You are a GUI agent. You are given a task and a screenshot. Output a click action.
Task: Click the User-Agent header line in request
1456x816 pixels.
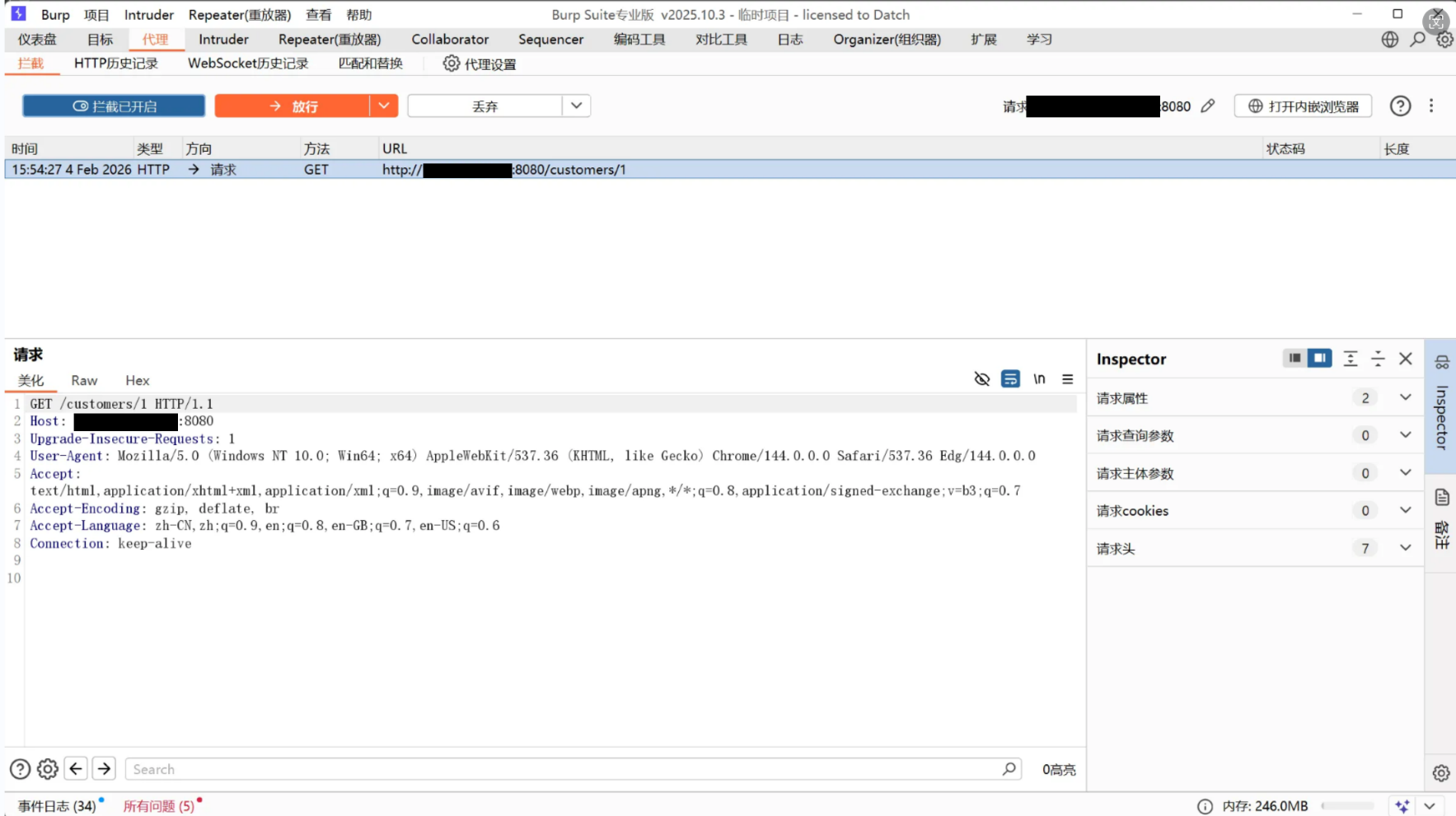click(532, 456)
